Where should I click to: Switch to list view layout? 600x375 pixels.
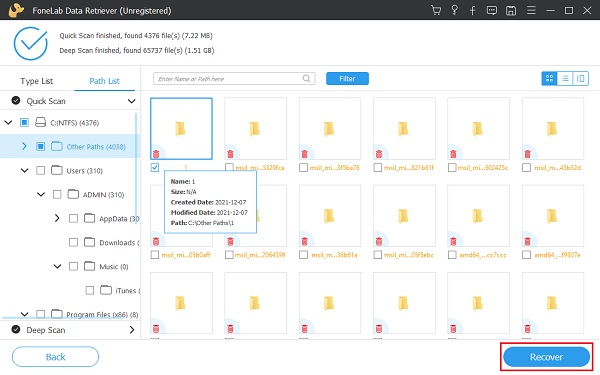pyautogui.click(x=565, y=78)
